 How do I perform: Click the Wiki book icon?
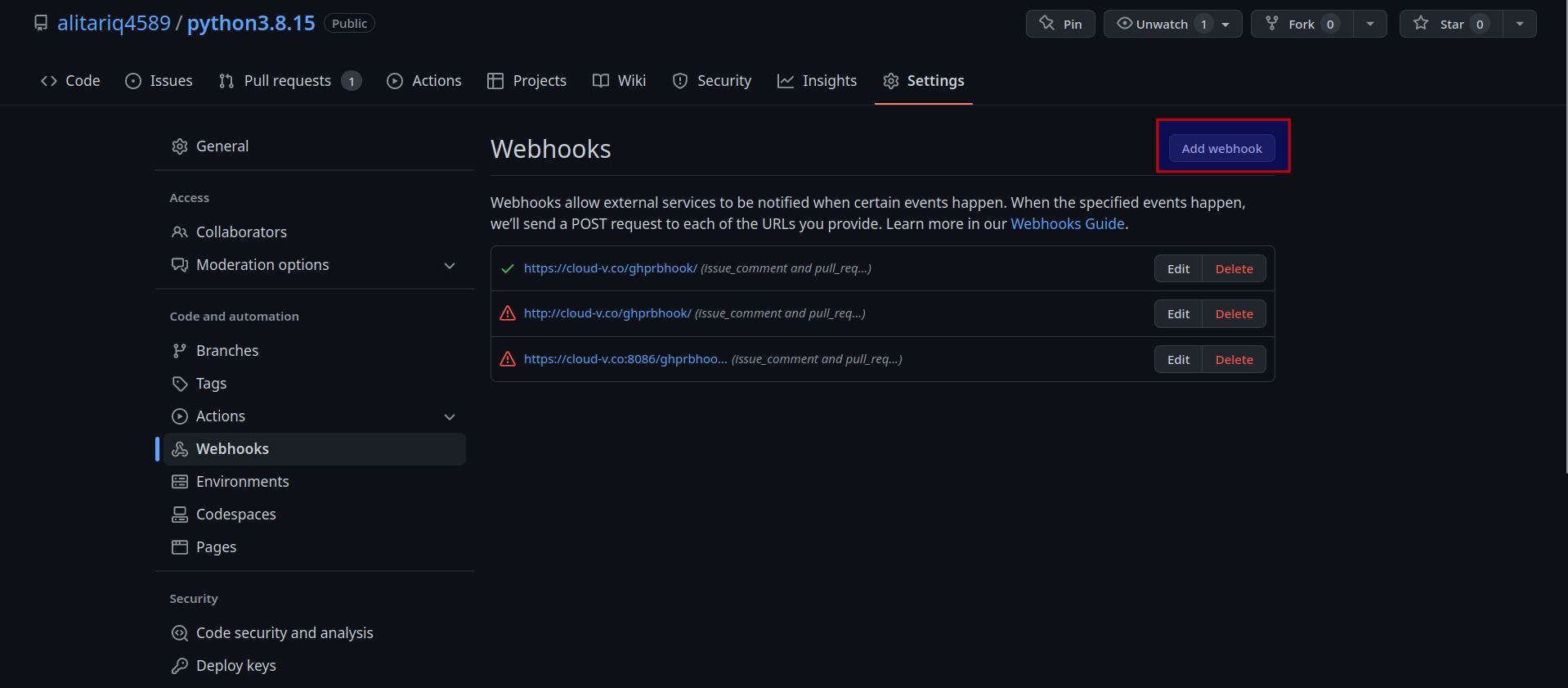pyautogui.click(x=601, y=81)
